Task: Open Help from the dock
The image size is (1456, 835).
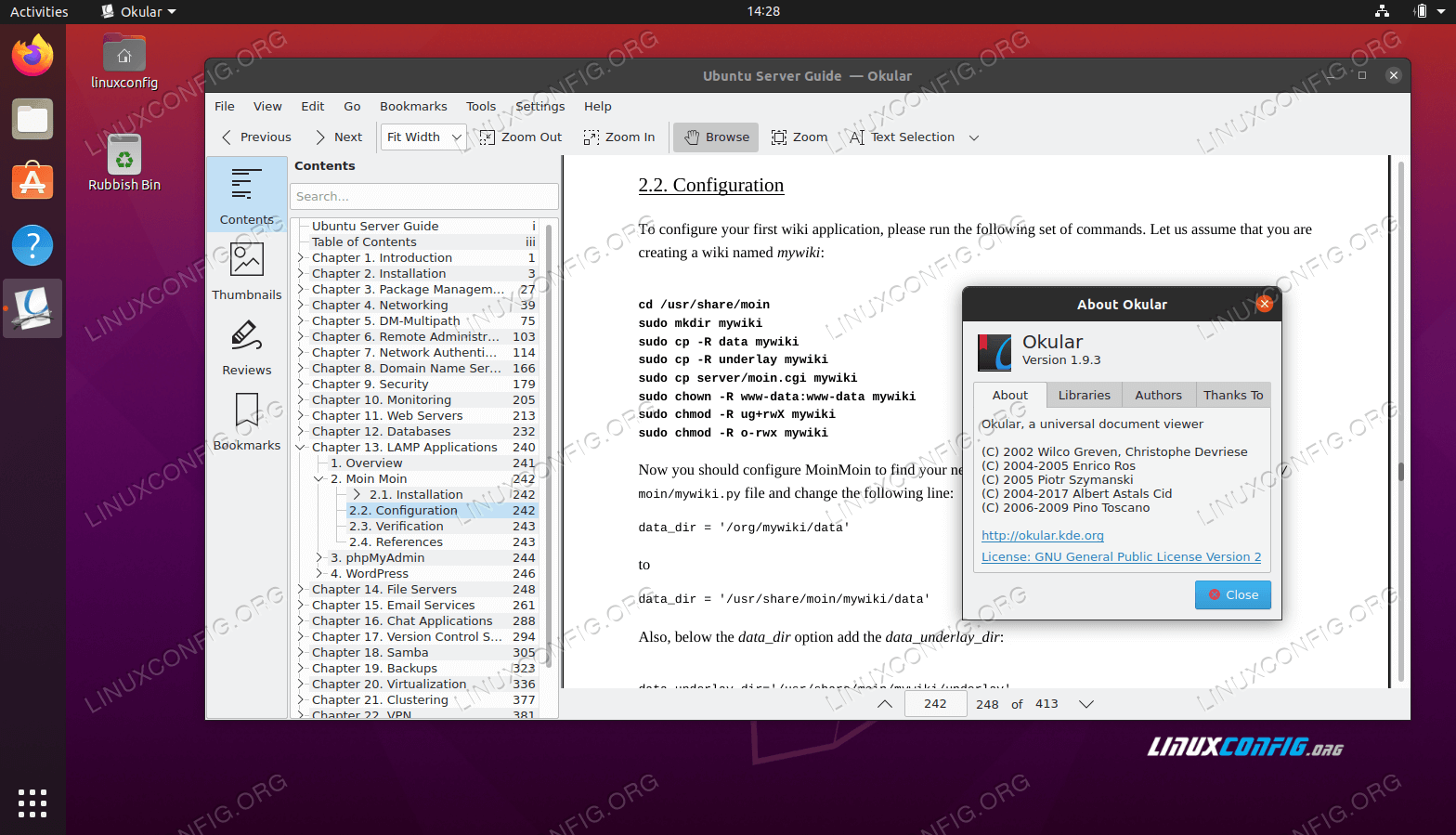Action: 32,245
